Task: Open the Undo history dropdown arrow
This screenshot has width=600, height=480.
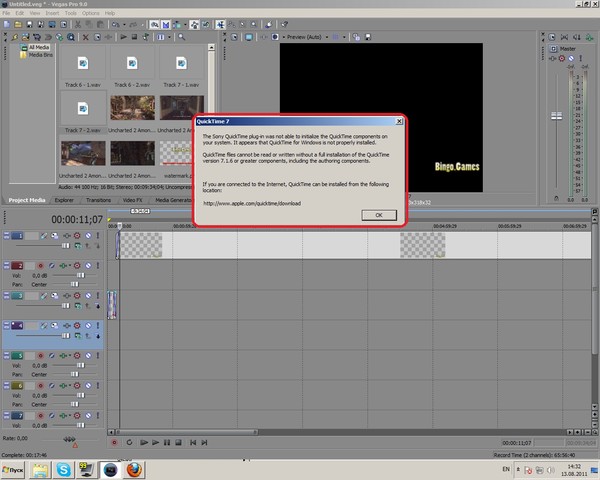Action: coord(124,24)
